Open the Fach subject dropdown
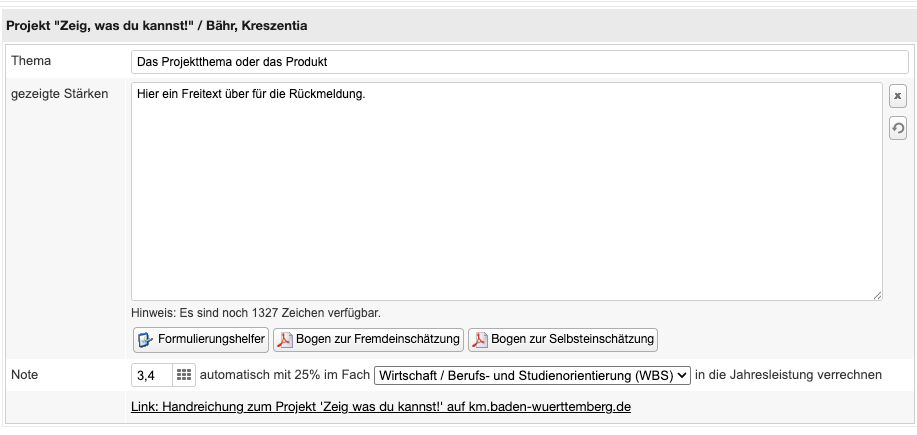 tap(532, 375)
